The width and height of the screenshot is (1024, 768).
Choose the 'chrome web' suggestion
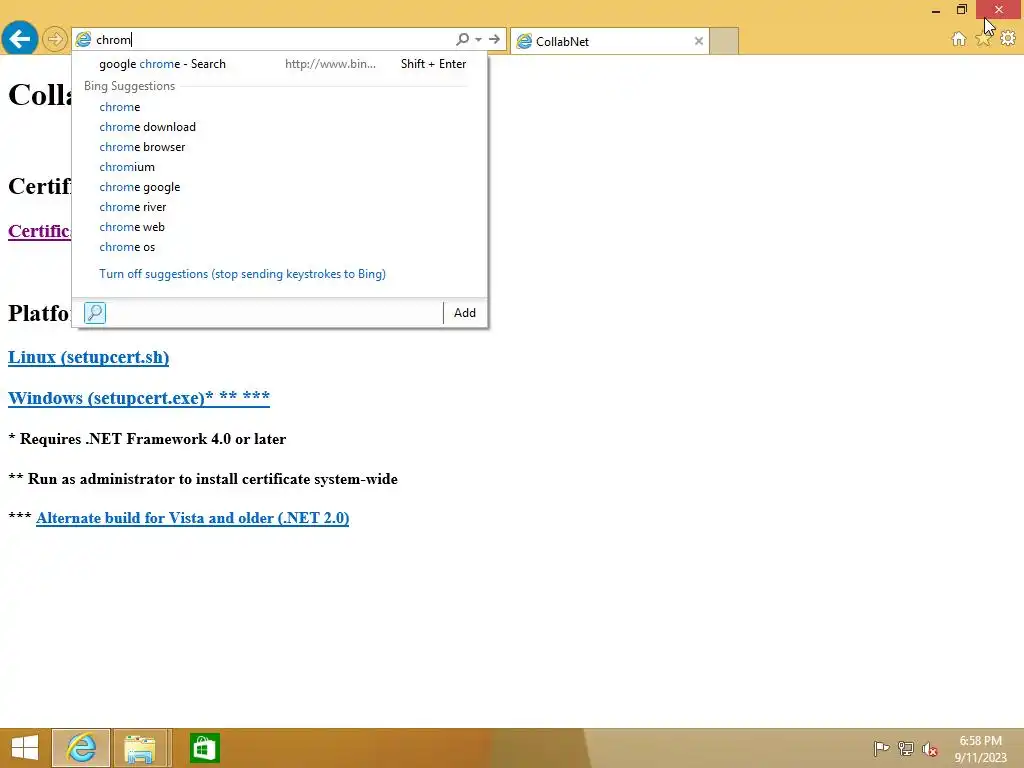click(x=280, y=227)
